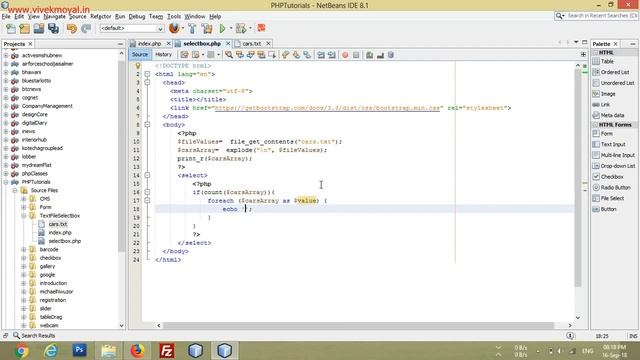Image resolution: width=640 pixels, height=360 pixels.
Task: Click the Redo toolbar icon
Action: (86, 28)
